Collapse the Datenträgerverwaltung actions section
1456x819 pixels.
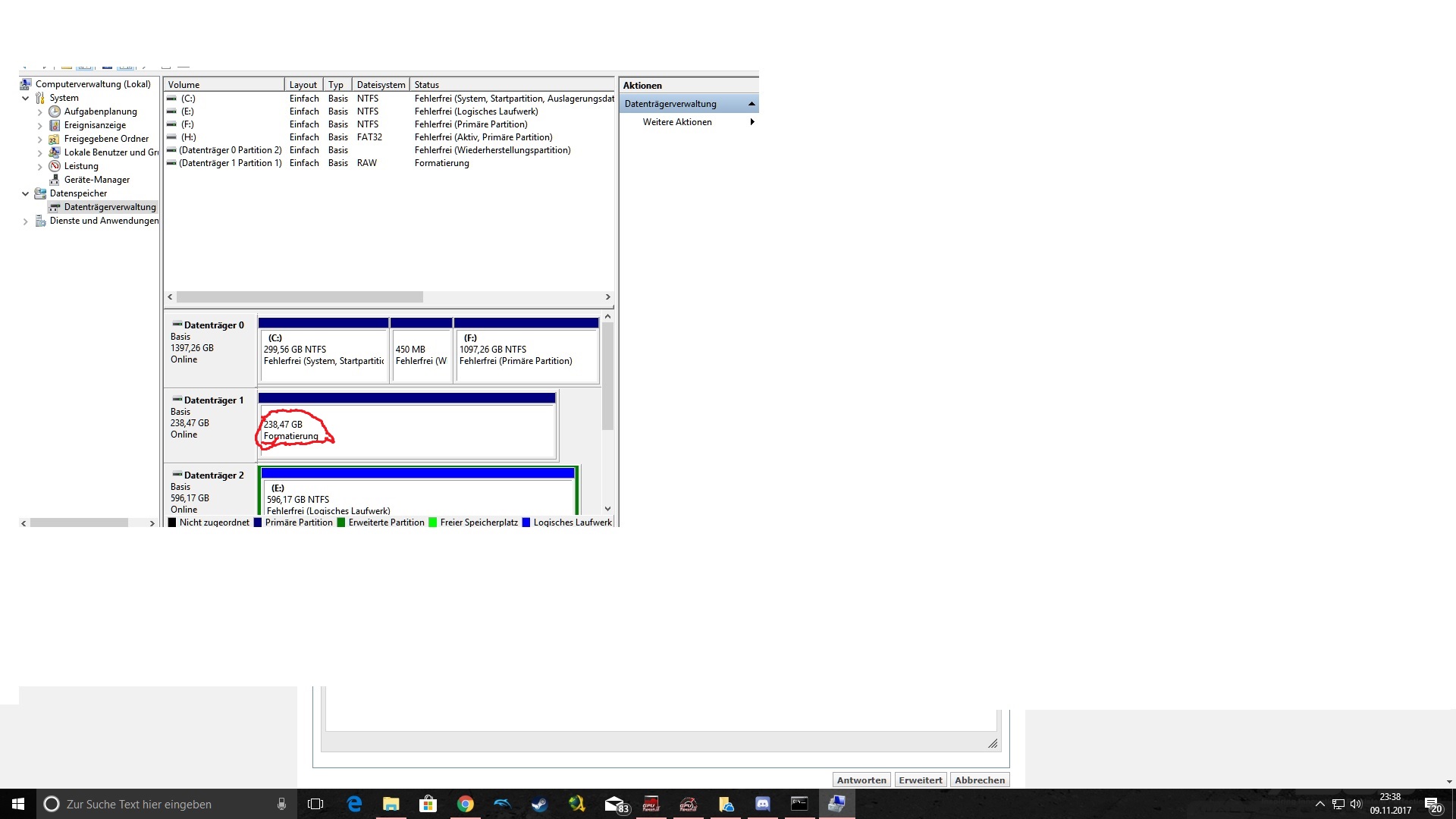tap(752, 104)
